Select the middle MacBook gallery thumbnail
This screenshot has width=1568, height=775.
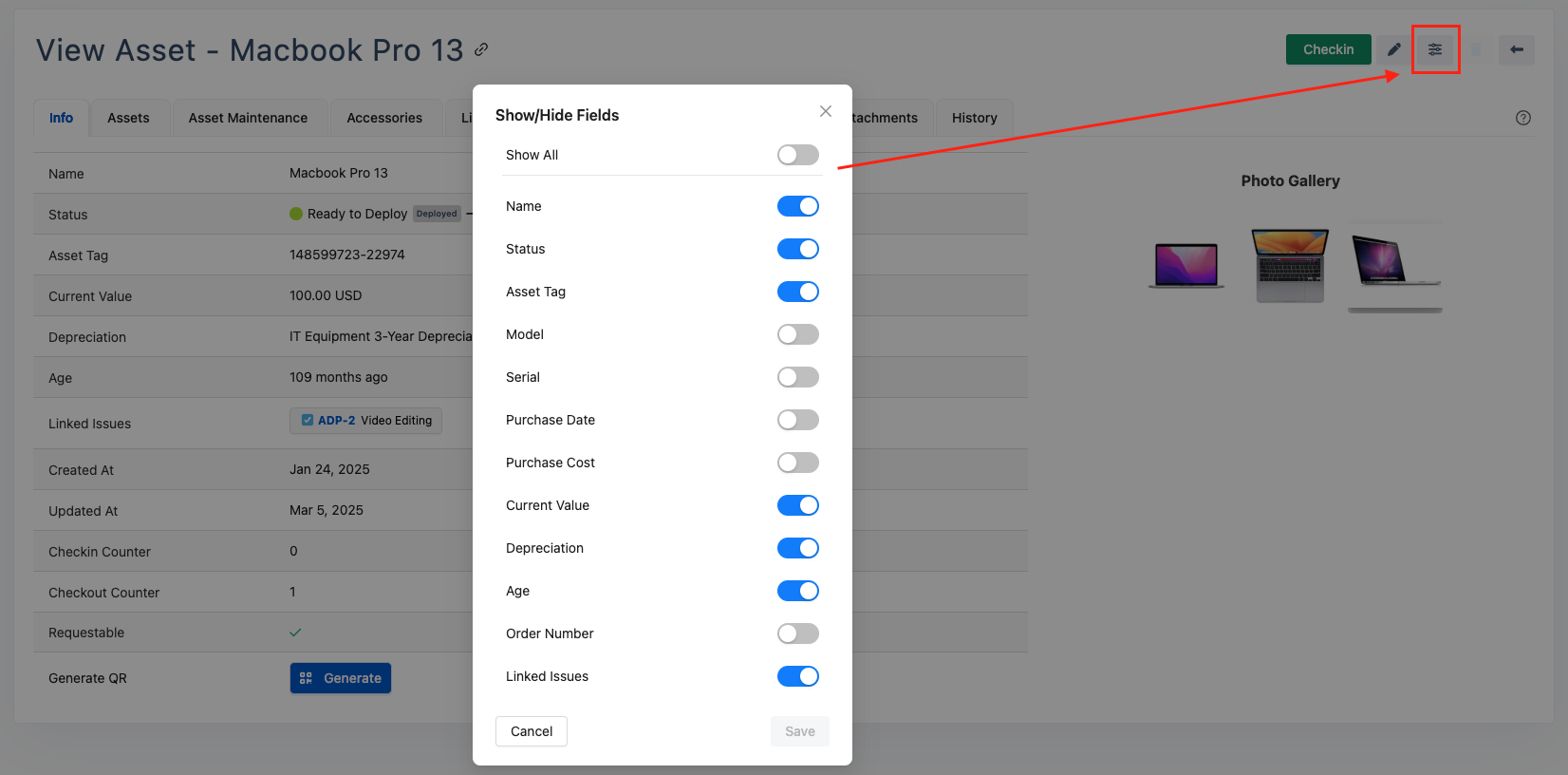click(x=1290, y=265)
